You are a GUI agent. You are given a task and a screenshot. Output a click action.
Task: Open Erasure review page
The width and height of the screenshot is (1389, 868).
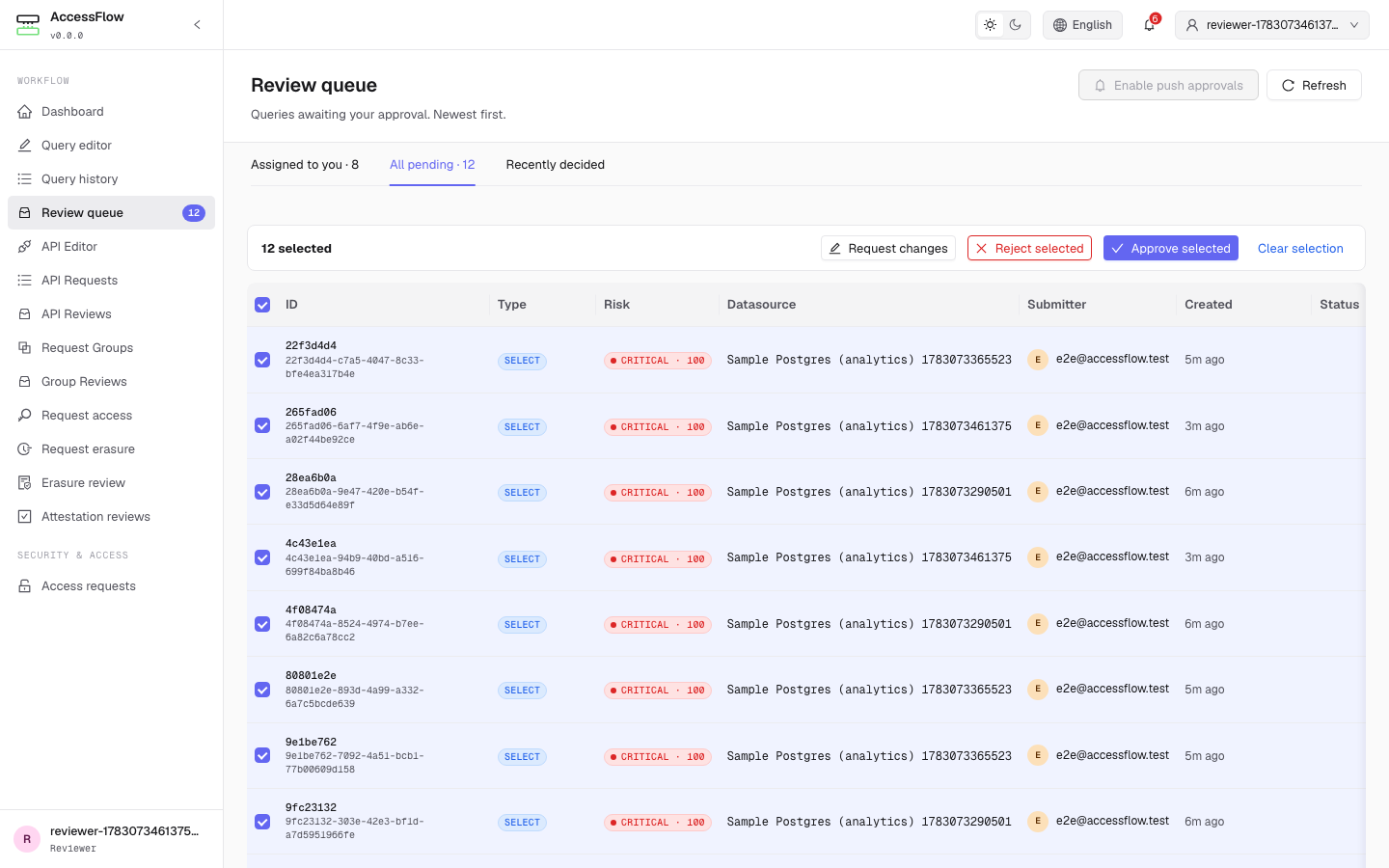tap(111, 483)
